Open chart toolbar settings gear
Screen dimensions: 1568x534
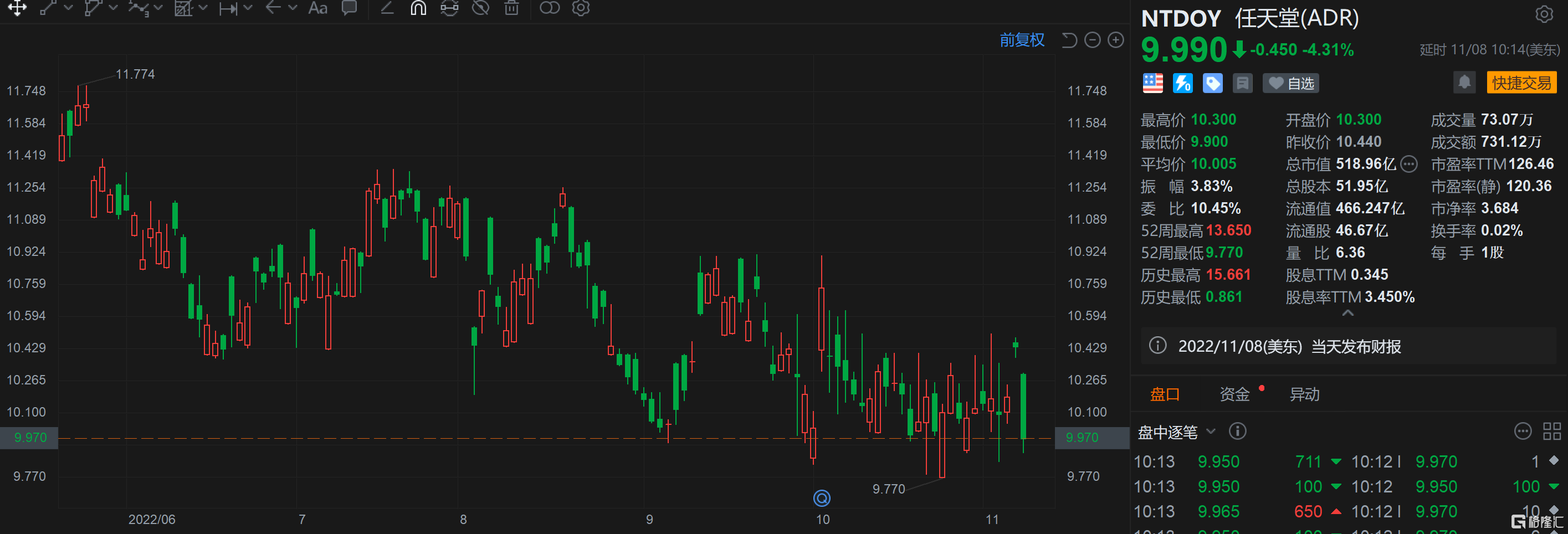pyautogui.click(x=581, y=8)
